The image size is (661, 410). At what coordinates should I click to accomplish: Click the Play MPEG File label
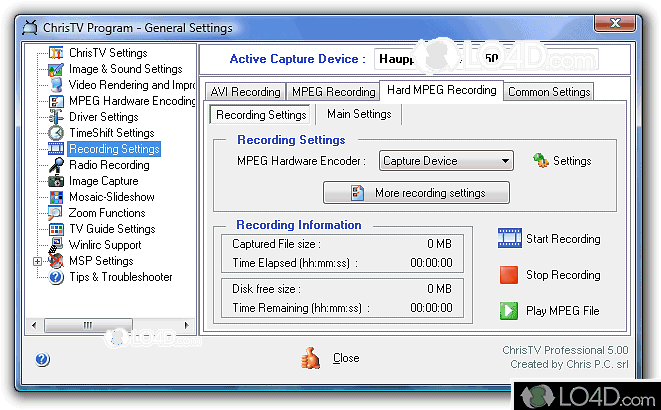(x=562, y=311)
